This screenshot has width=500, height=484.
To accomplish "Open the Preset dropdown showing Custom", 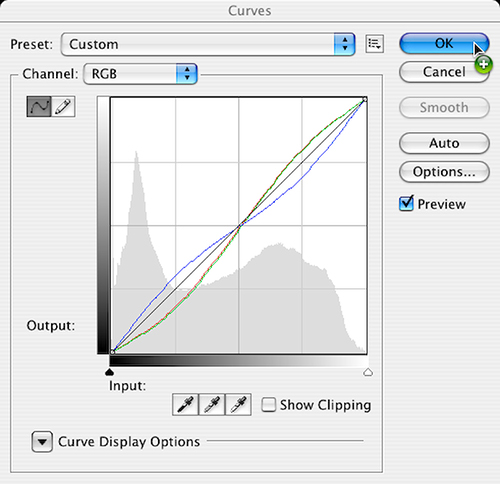I will coord(208,44).
